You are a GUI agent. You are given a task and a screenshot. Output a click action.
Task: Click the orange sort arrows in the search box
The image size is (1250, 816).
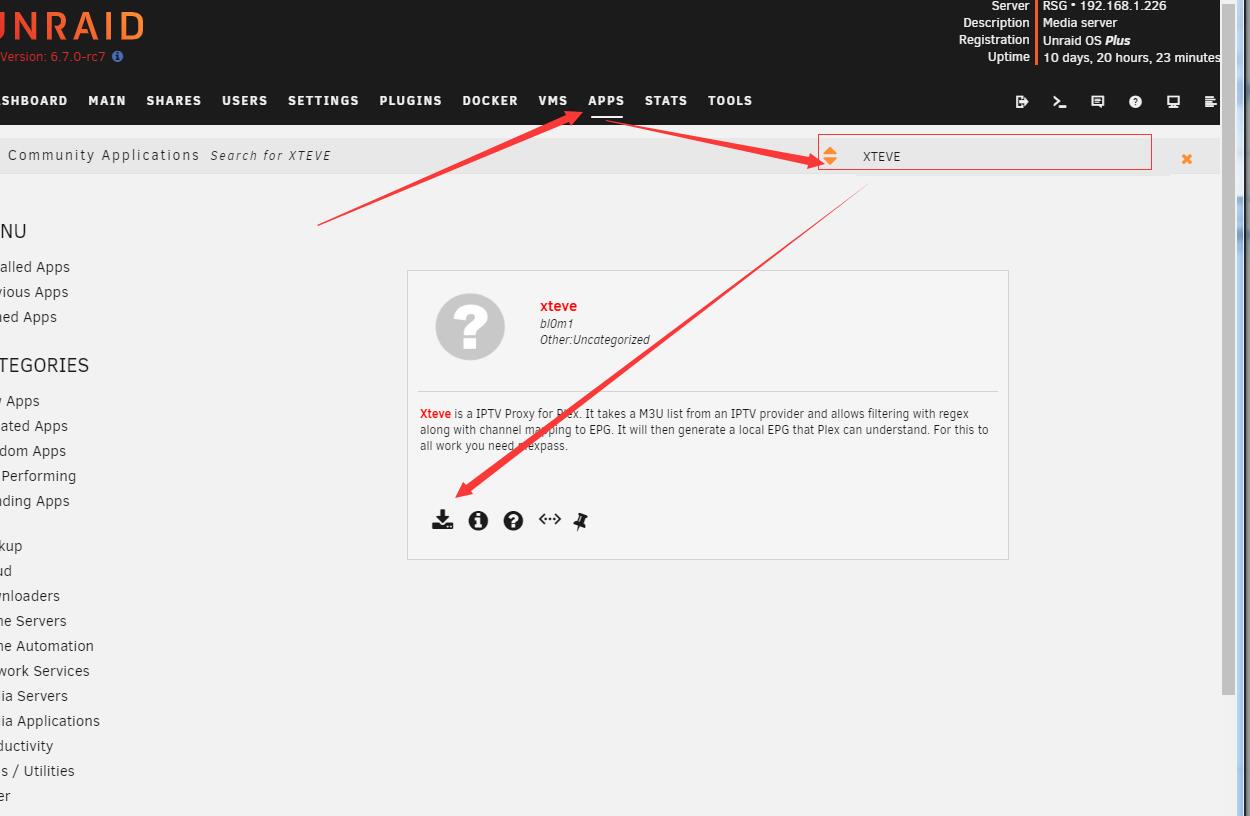tap(829, 156)
